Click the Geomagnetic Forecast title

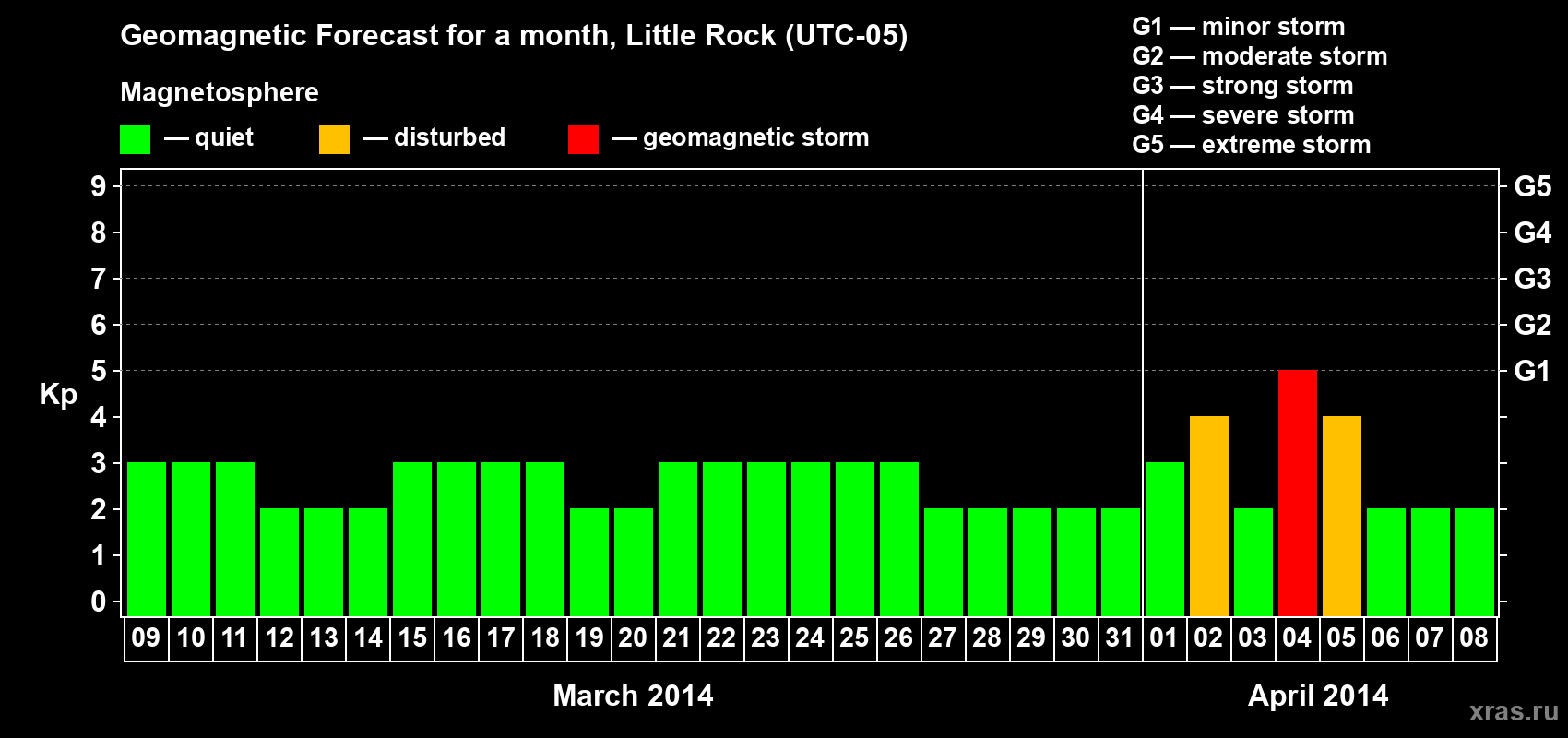pyautogui.click(x=514, y=35)
